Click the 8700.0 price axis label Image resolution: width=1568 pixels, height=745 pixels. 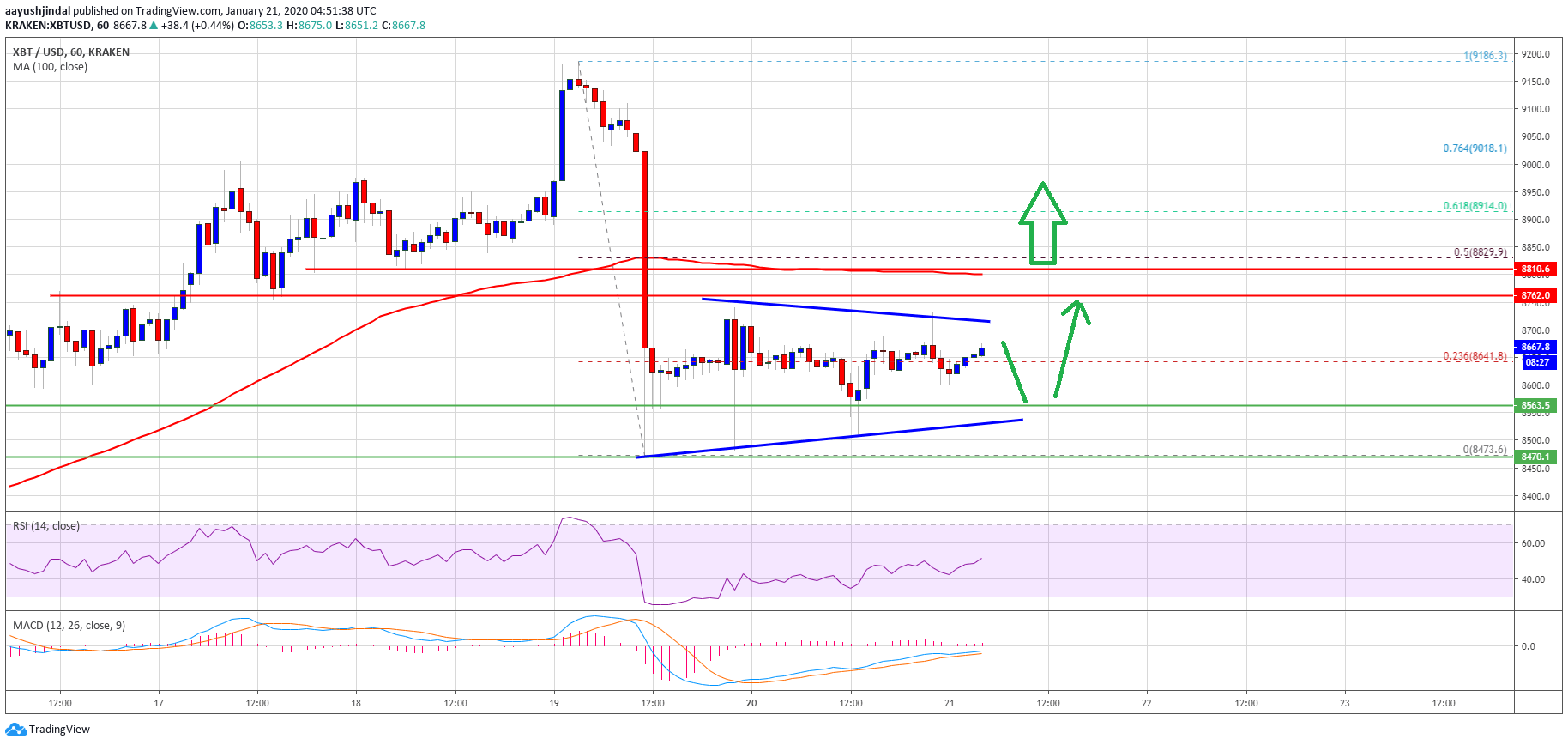coord(1535,330)
